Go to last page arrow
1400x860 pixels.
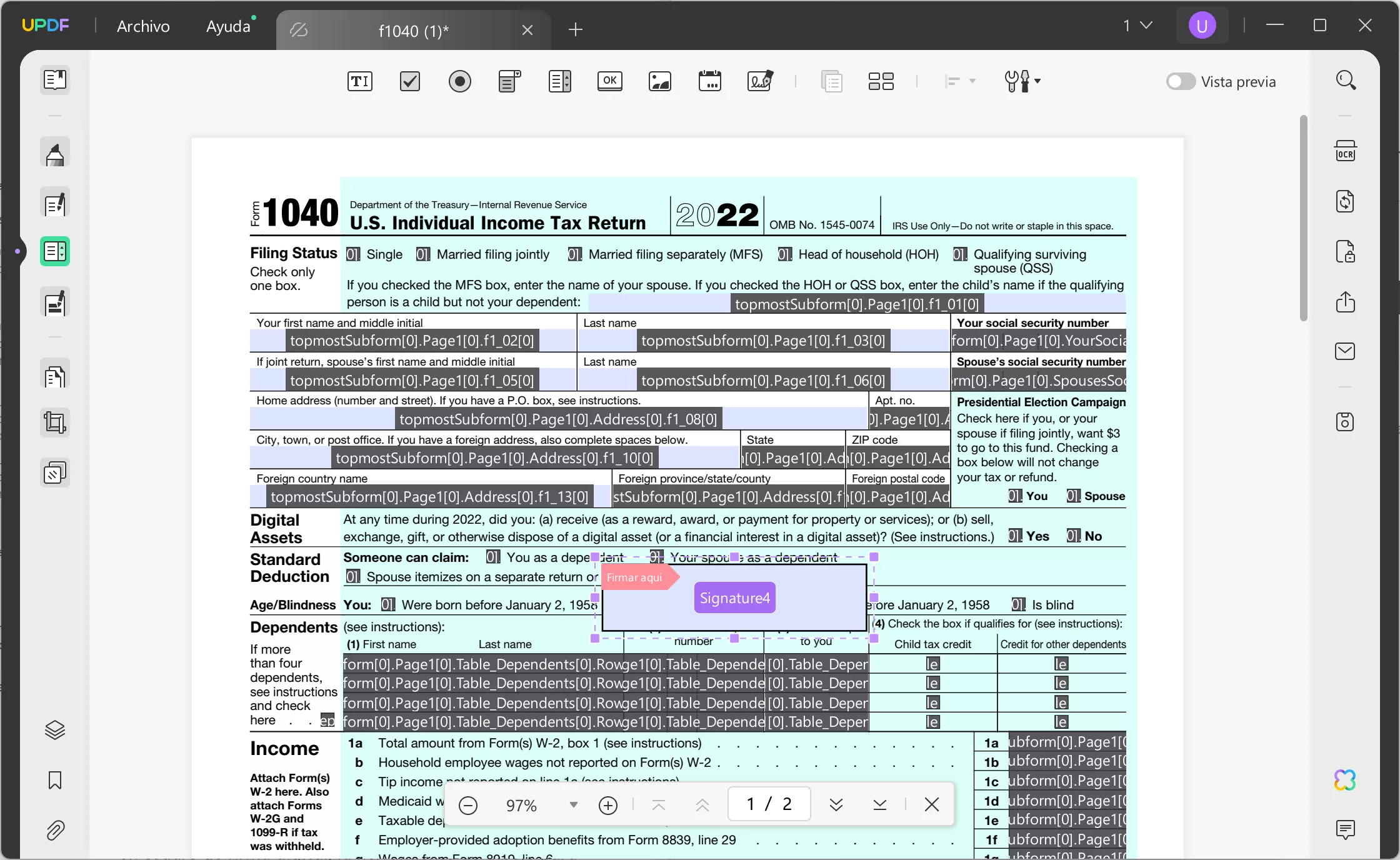coord(880,805)
